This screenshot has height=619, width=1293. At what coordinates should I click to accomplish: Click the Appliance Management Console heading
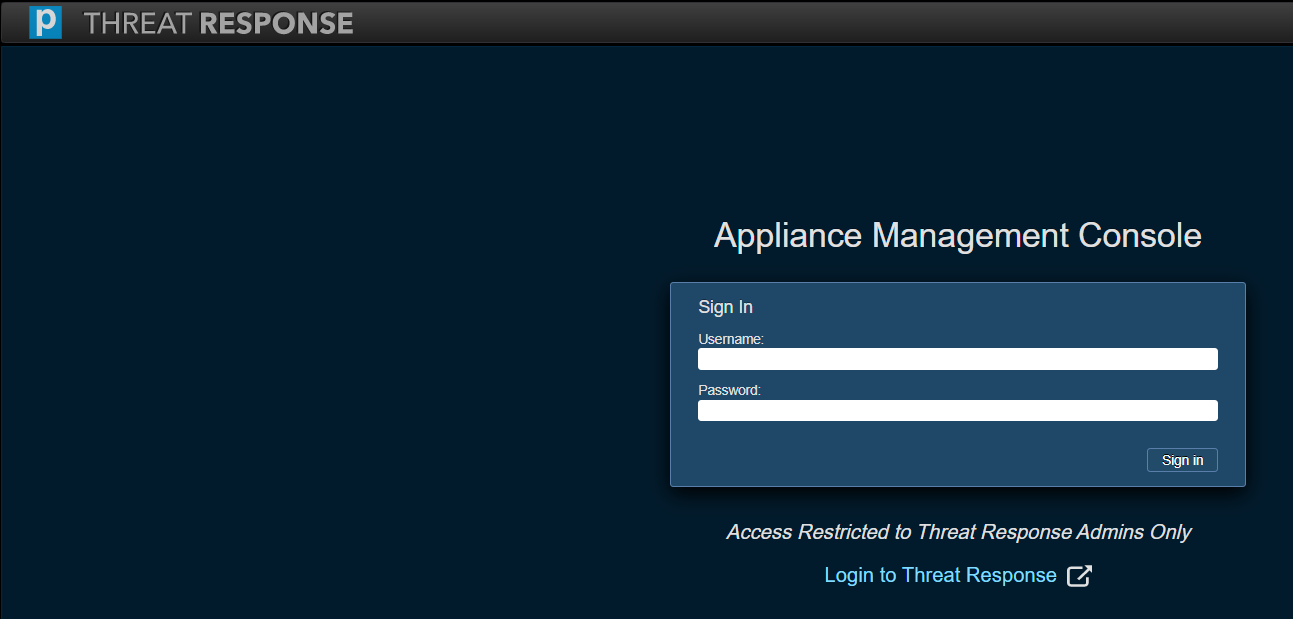(957, 236)
